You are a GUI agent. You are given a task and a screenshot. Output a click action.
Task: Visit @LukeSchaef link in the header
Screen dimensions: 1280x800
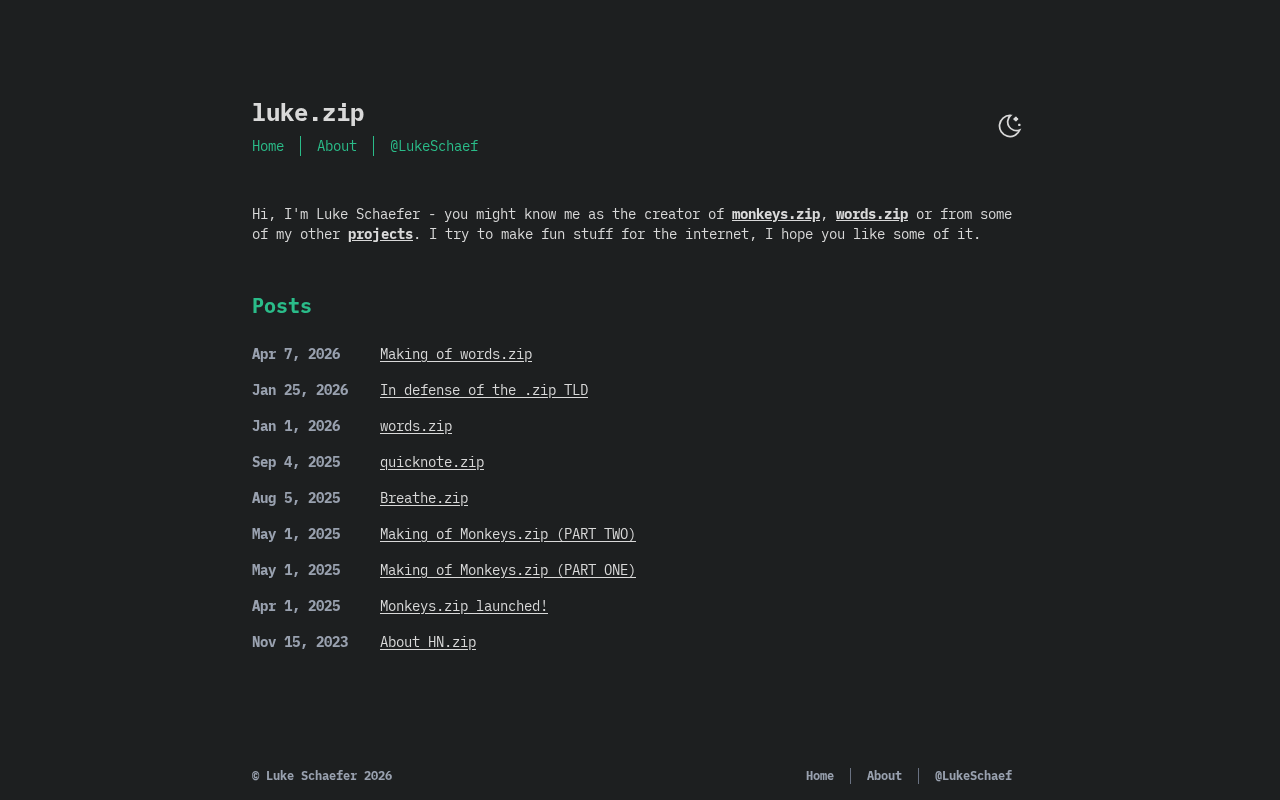pyautogui.click(x=434, y=146)
